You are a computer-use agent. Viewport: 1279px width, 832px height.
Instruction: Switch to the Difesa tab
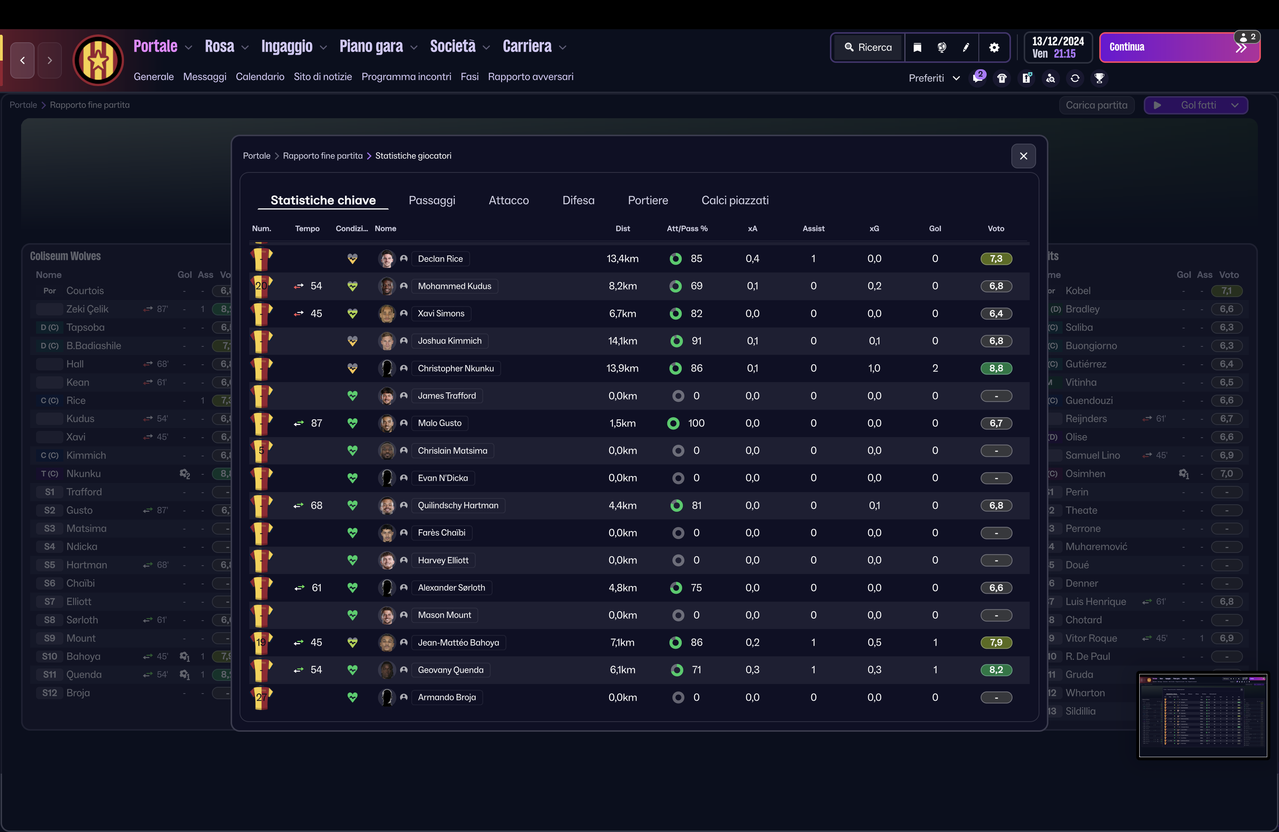(x=578, y=200)
